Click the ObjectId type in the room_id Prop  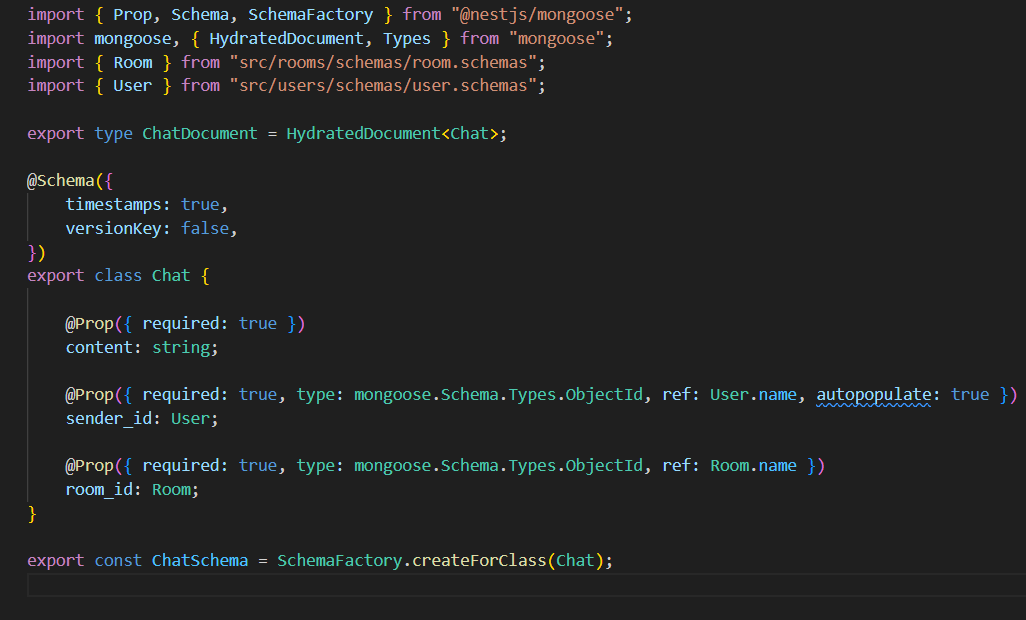[x=604, y=466]
